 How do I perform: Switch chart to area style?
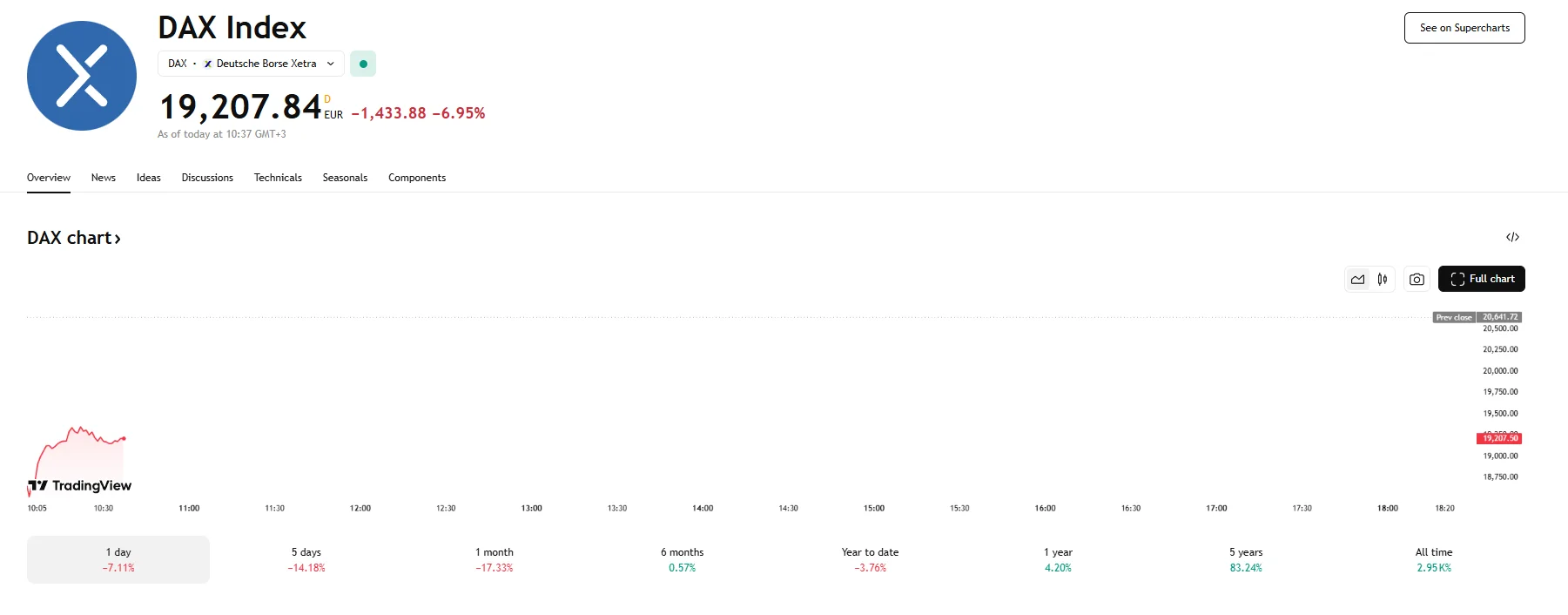point(1357,280)
